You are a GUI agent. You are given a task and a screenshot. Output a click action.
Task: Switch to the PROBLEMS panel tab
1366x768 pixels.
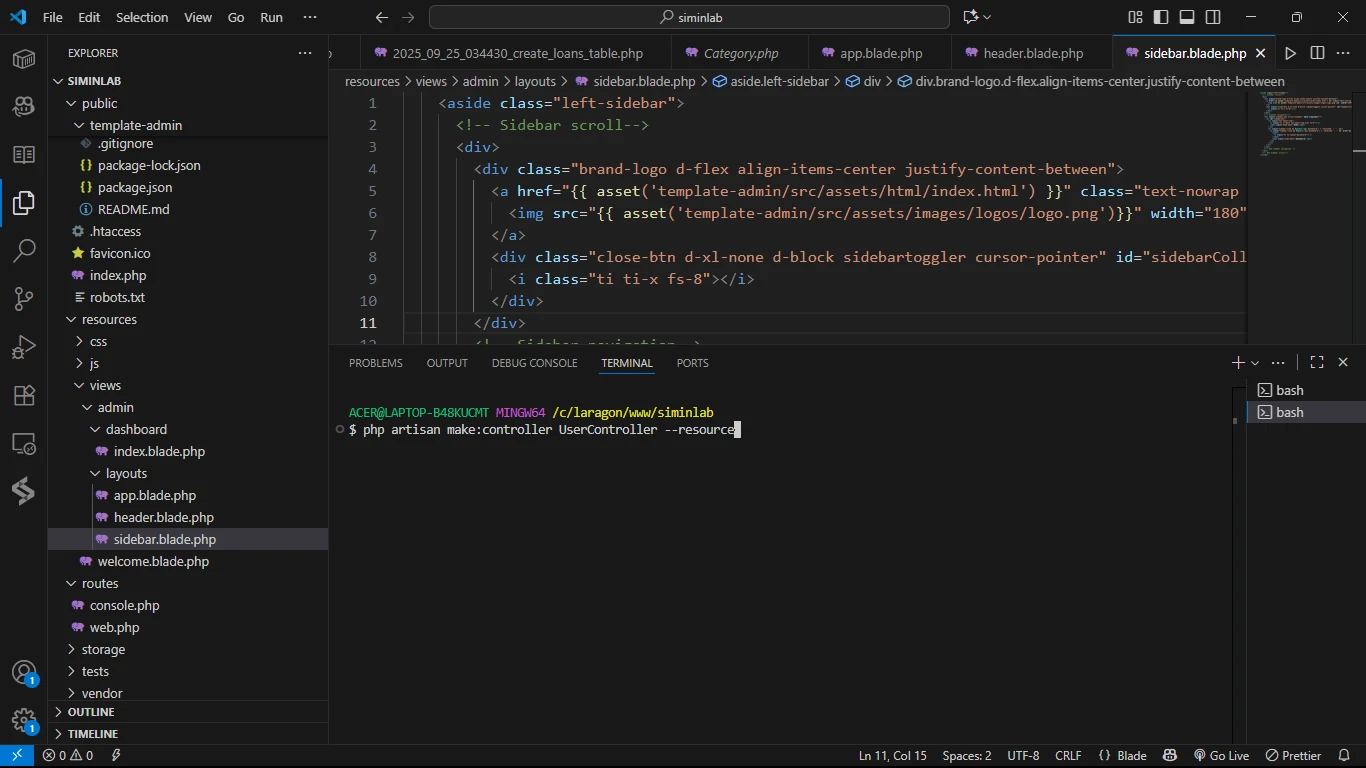(375, 363)
